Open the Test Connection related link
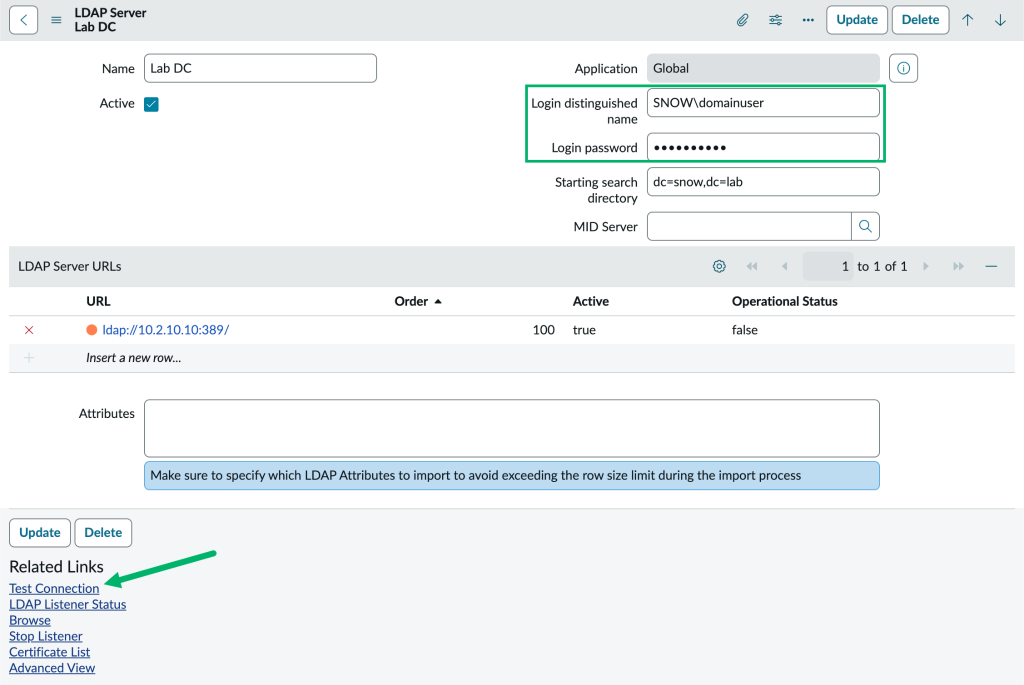The width and height of the screenshot is (1024, 685). click(x=54, y=588)
